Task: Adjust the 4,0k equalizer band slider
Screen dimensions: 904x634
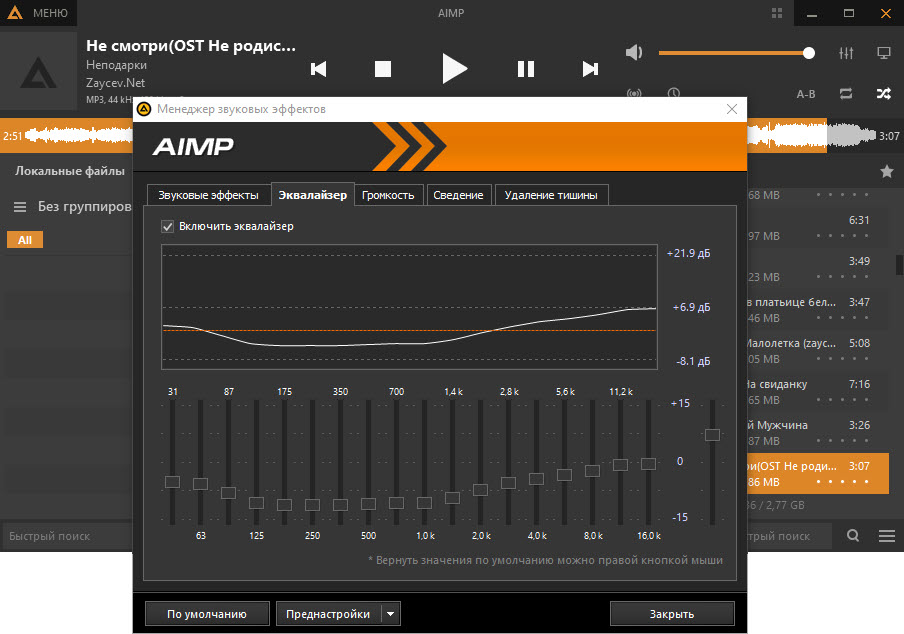Action: [536, 478]
